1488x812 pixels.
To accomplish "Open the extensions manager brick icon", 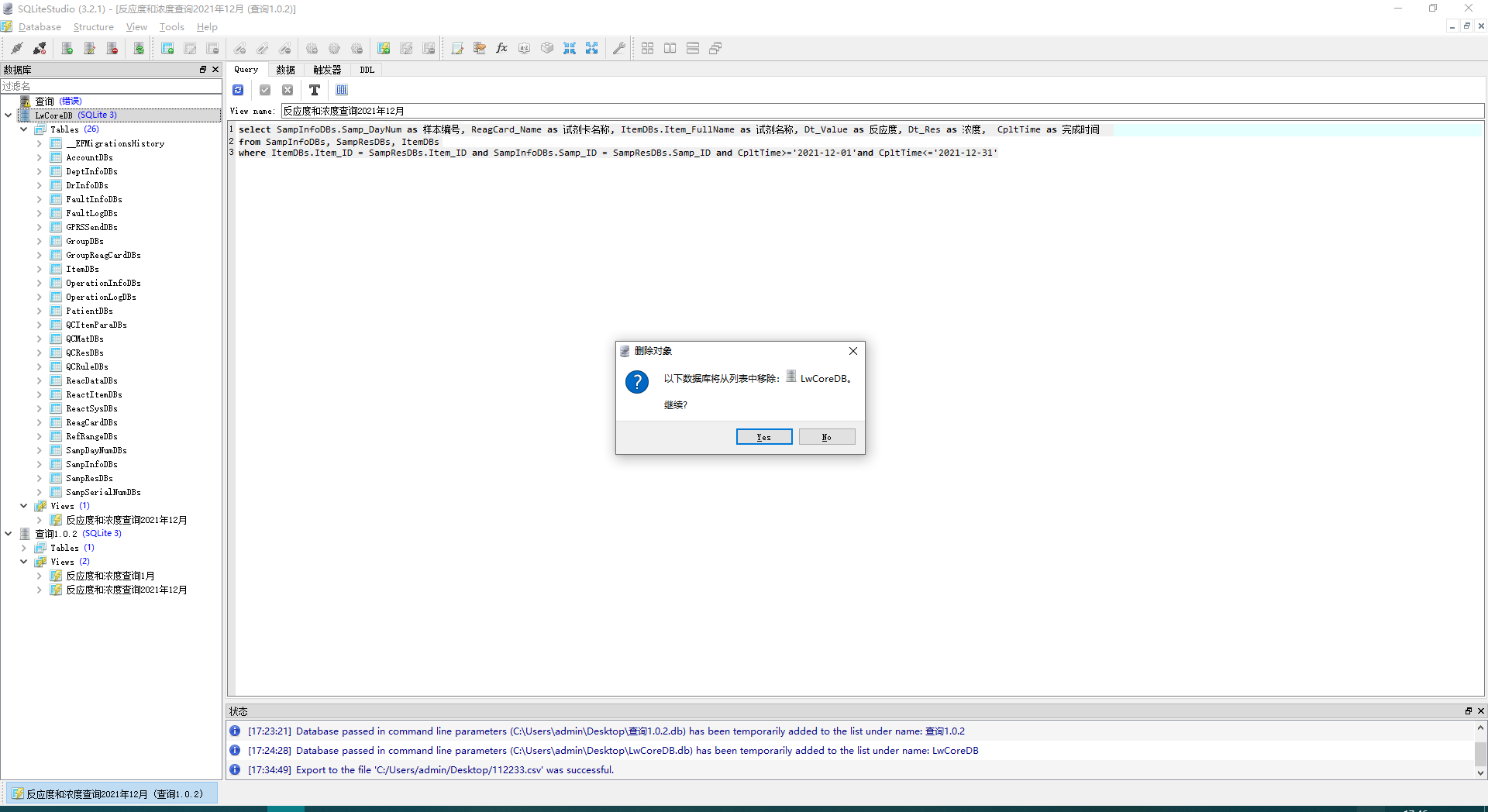I will [547, 48].
